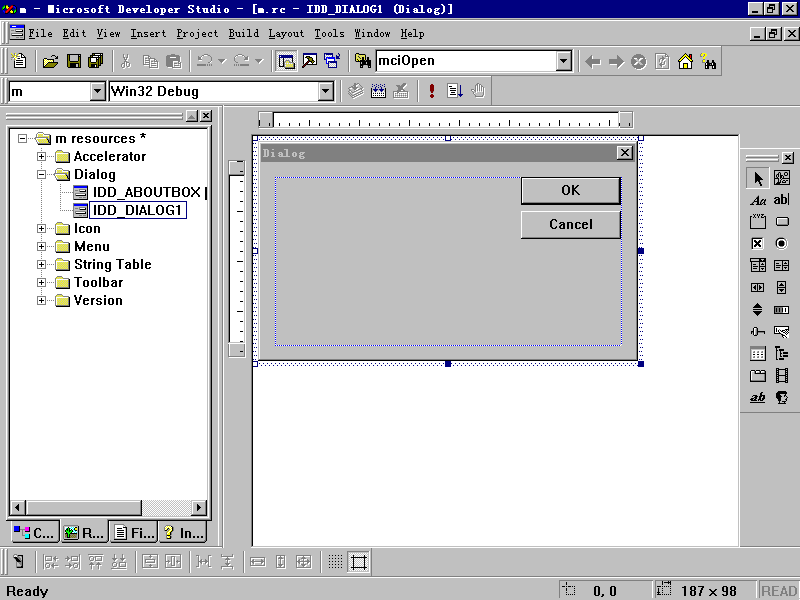The image size is (800, 600).
Task: Collapse the 'm resources' root node
Action: click(x=22, y=139)
